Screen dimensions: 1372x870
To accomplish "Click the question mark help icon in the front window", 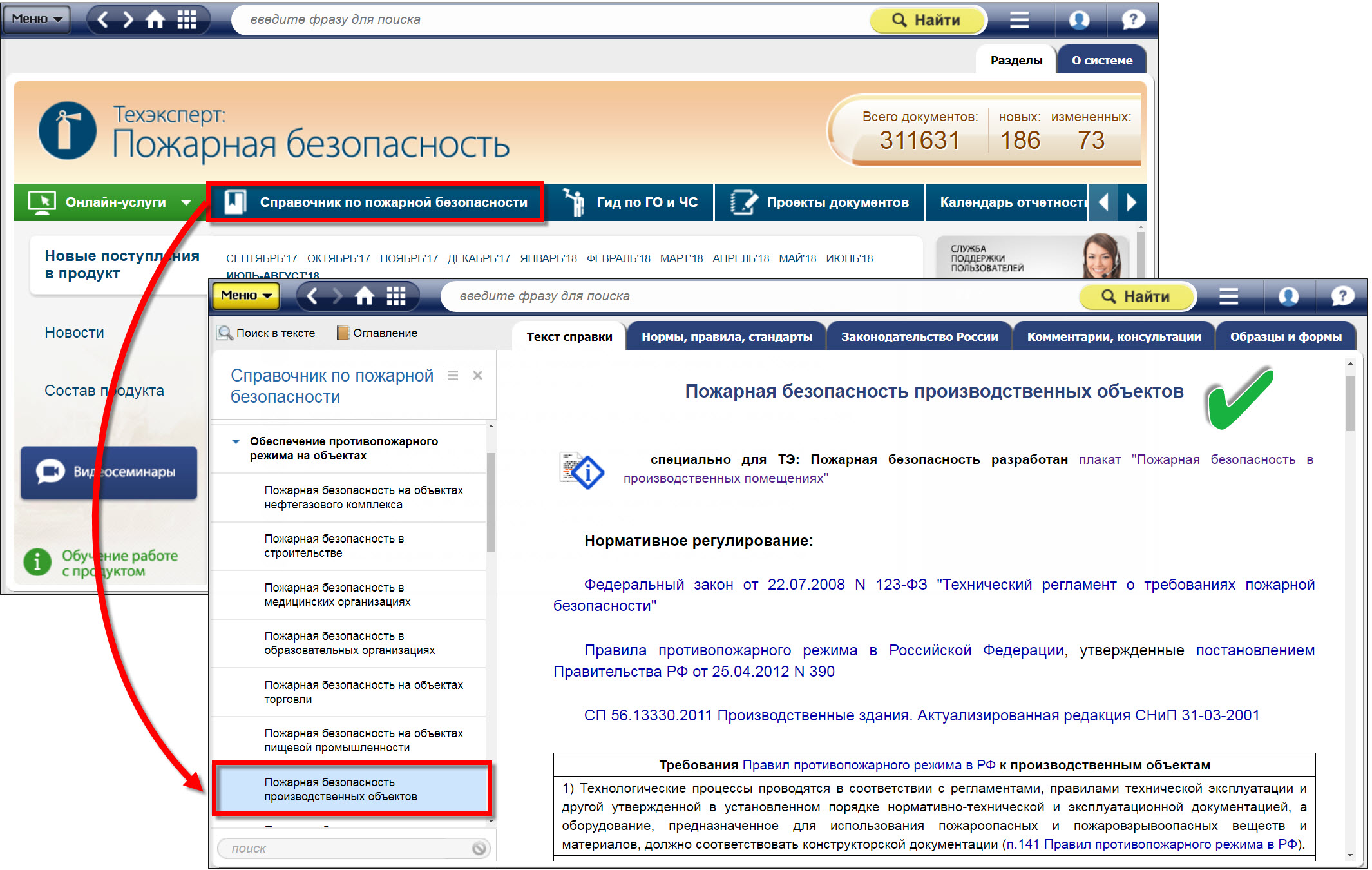I will pyautogui.click(x=1343, y=296).
